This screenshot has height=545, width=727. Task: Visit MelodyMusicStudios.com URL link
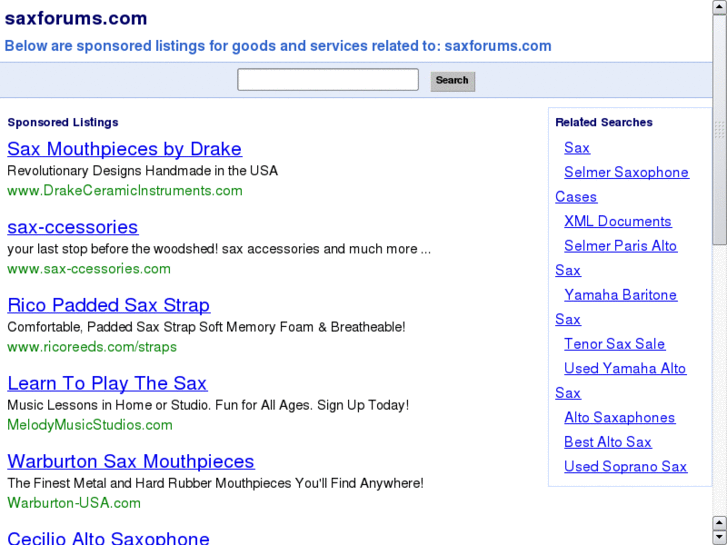[90, 425]
